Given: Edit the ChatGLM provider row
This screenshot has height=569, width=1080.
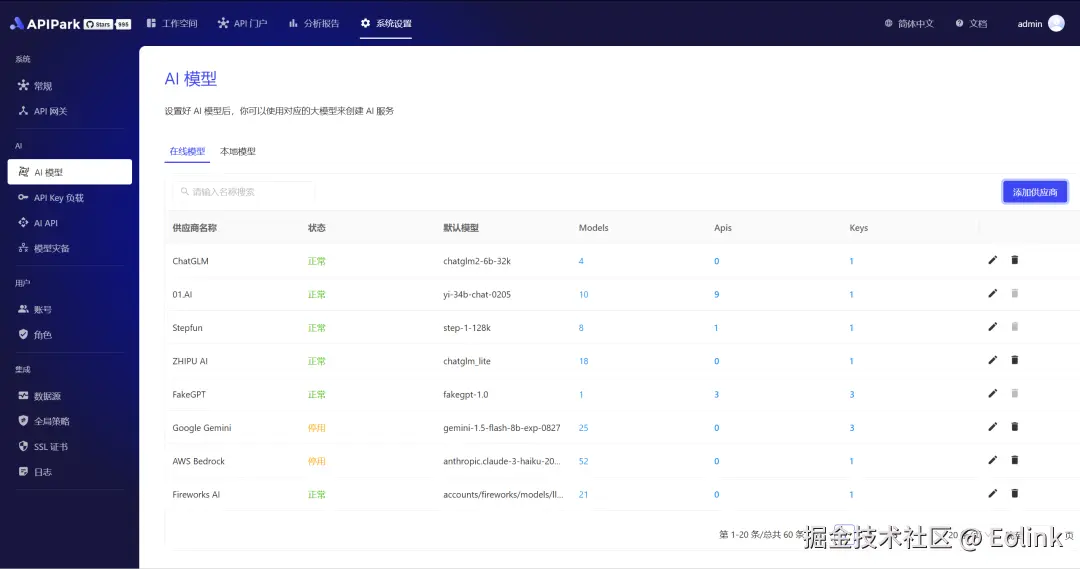Looking at the screenshot, I should [x=993, y=260].
